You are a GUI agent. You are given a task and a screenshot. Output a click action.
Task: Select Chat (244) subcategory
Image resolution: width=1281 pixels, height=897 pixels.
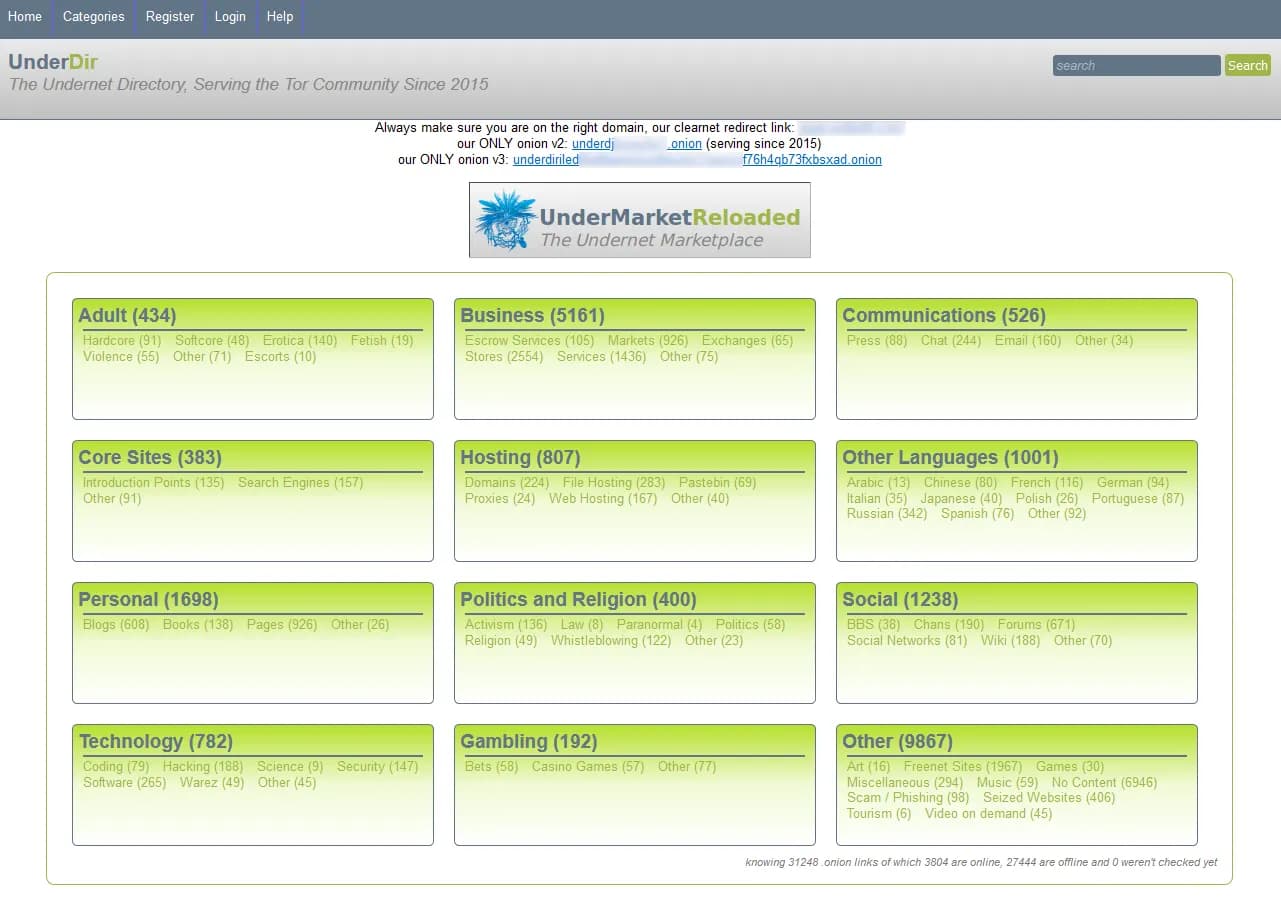pyautogui.click(x=951, y=341)
